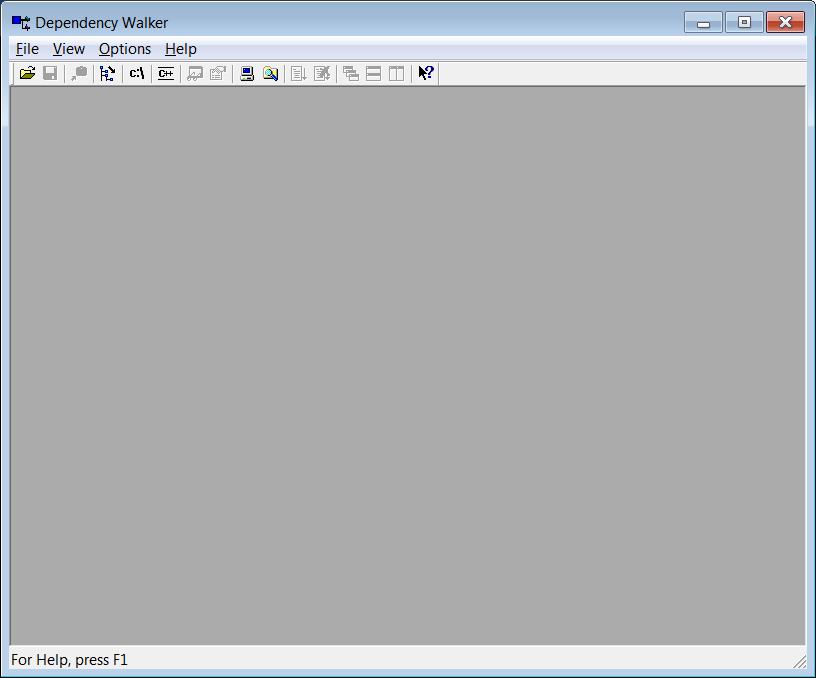Toggle Undecorate C++ Functions button

point(166,73)
